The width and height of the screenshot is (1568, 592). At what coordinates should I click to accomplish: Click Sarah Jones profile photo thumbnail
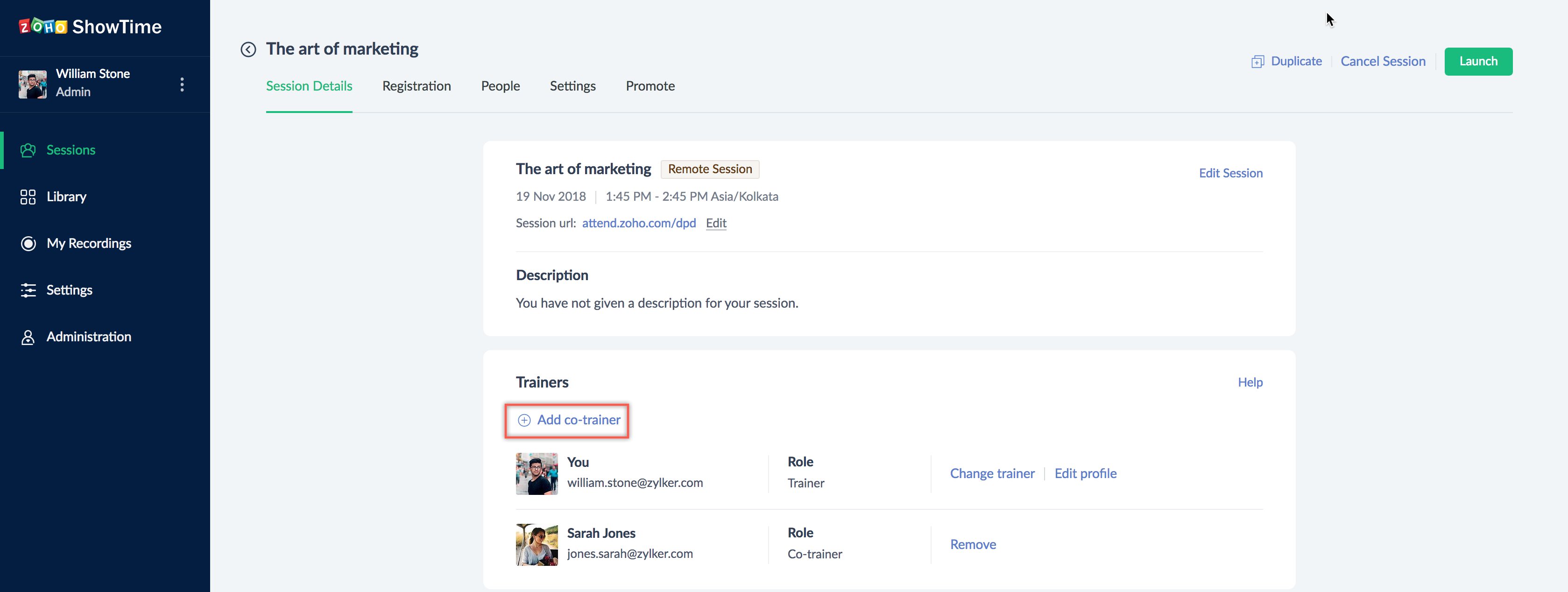point(536,544)
